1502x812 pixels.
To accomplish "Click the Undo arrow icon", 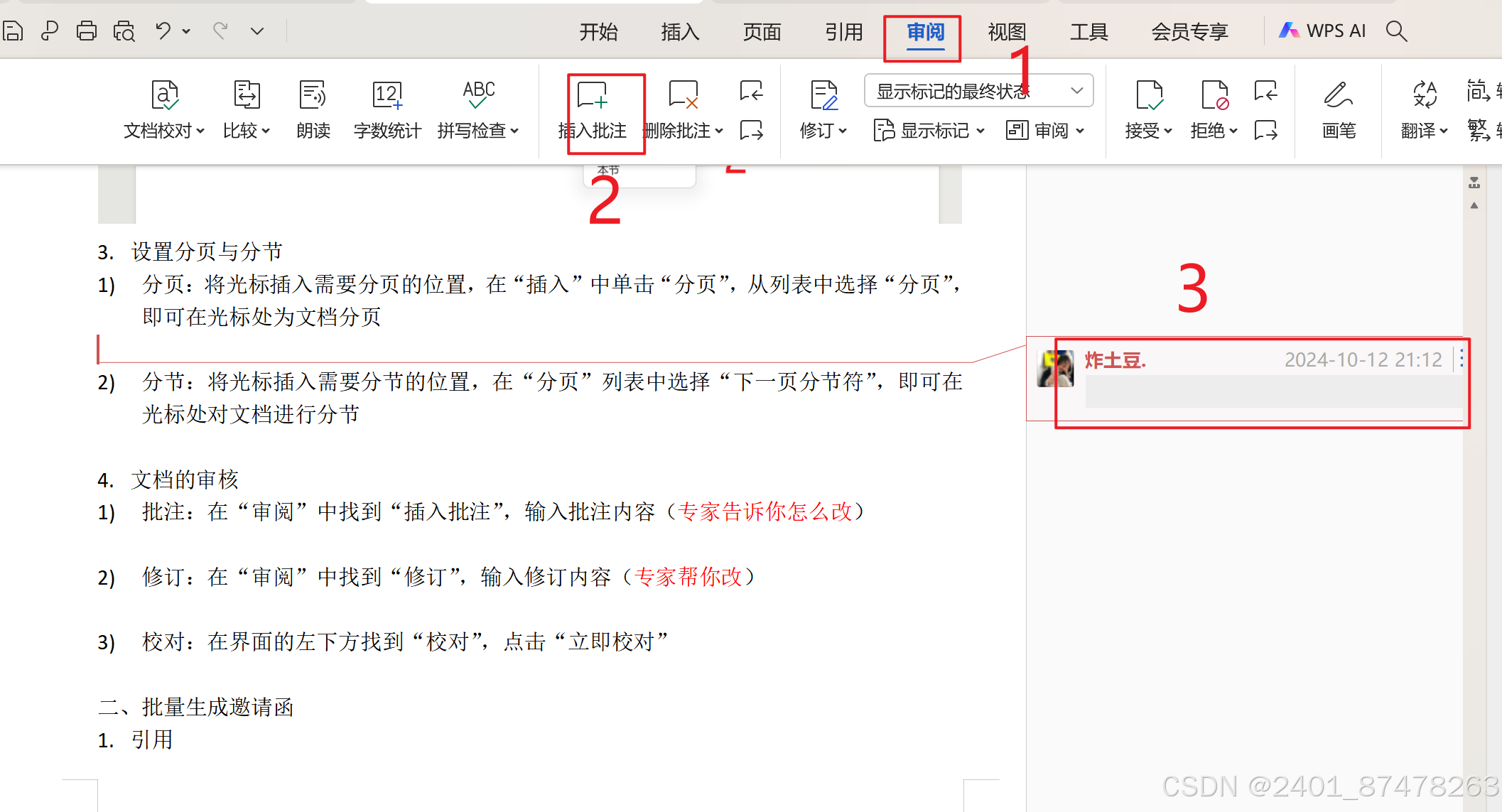I will 163,31.
